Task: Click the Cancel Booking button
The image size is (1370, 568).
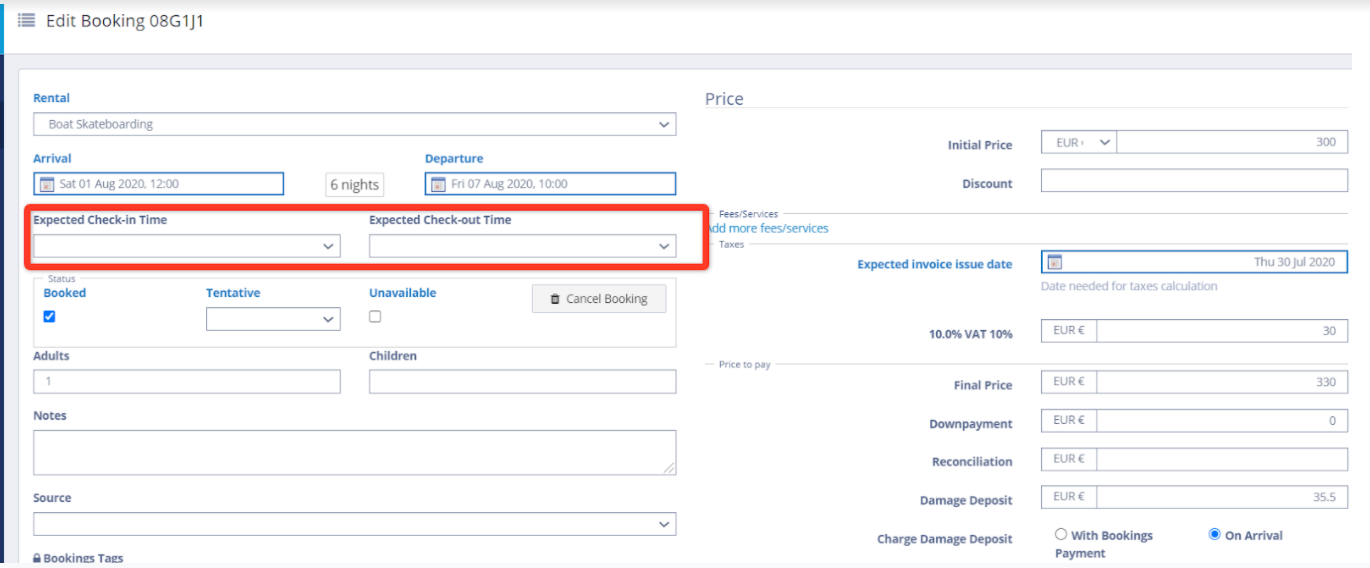Action: coord(599,299)
